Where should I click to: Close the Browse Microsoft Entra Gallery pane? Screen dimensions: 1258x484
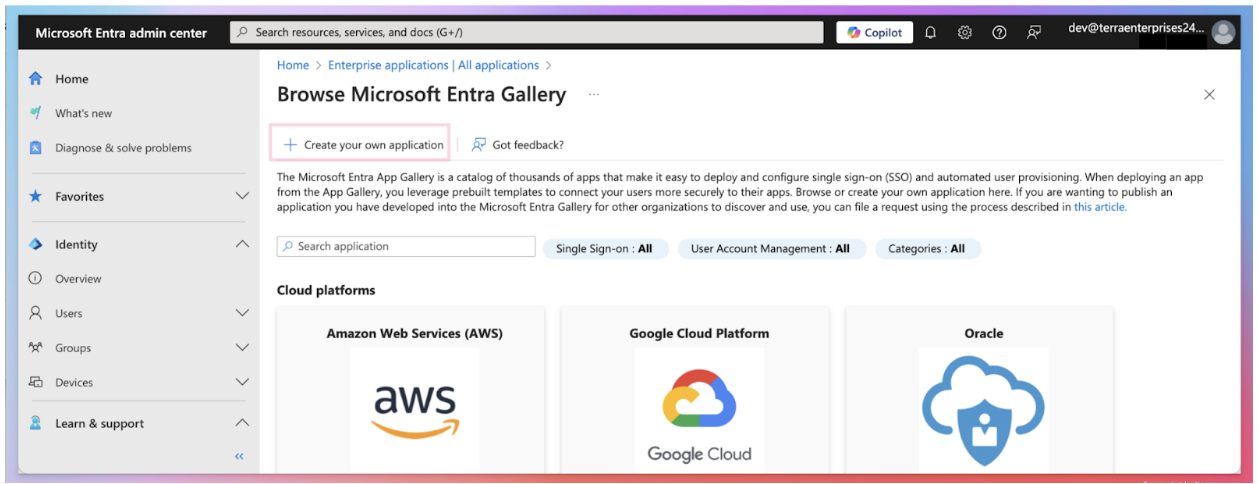[1209, 95]
